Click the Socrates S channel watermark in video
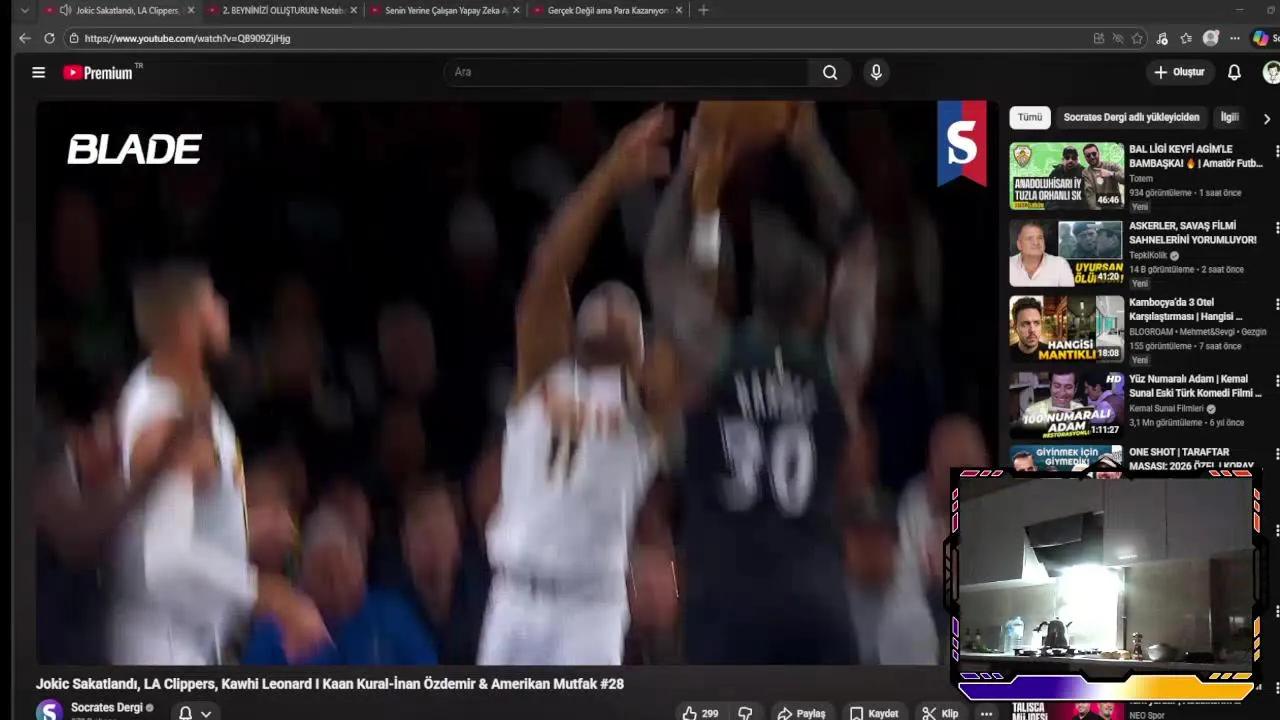The image size is (1280, 720). click(x=961, y=143)
